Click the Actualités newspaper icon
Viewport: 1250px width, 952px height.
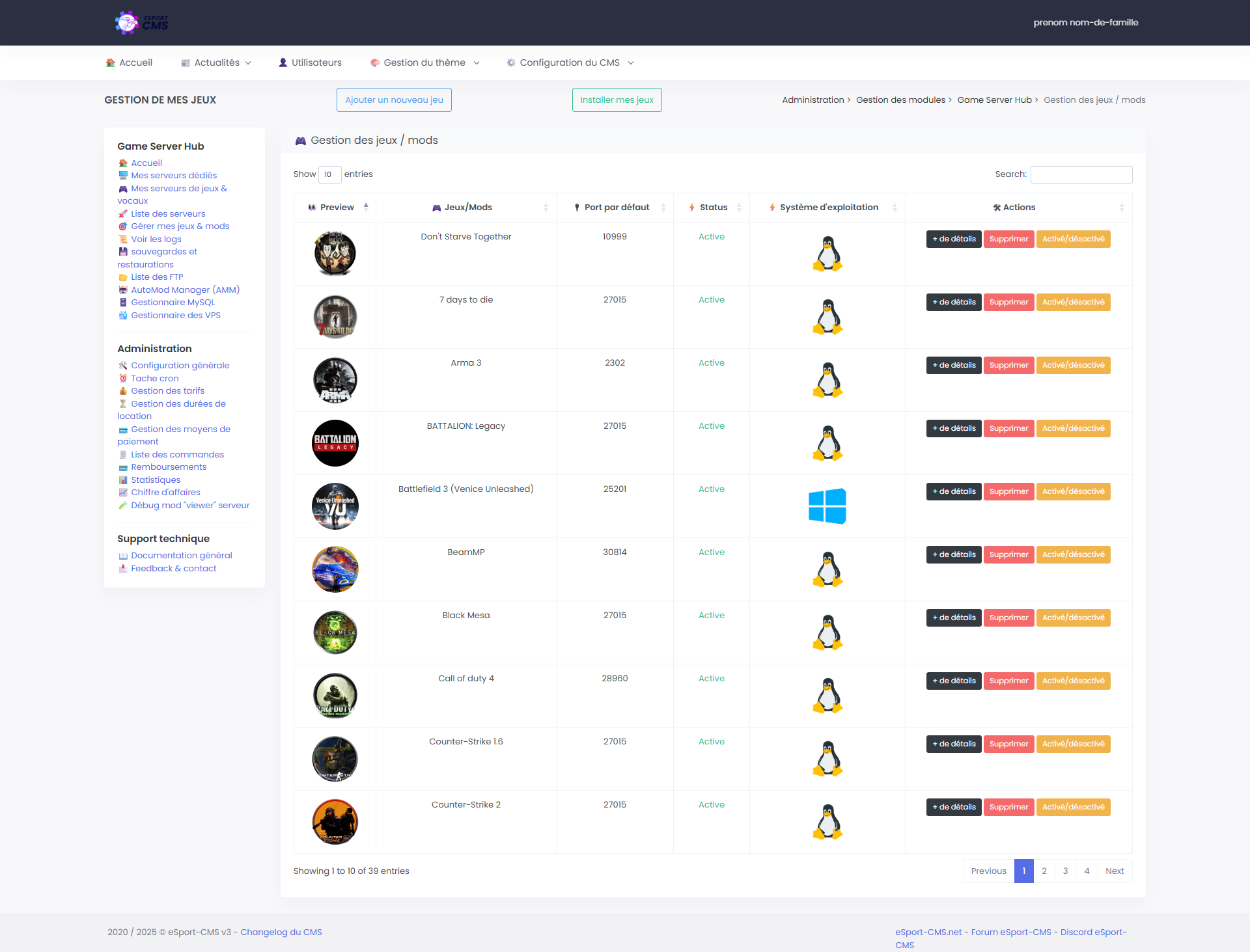pos(186,63)
